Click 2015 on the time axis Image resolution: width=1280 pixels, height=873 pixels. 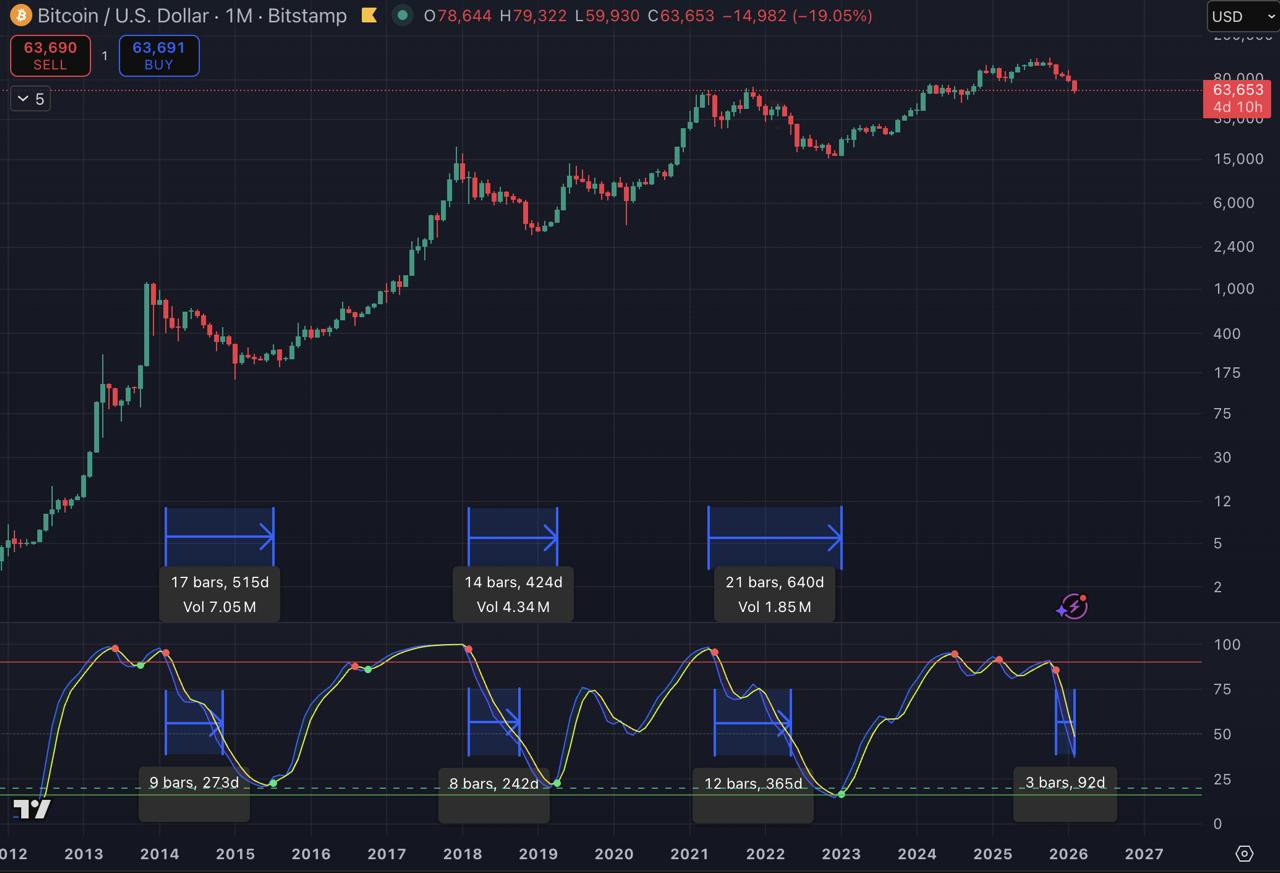pos(235,854)
